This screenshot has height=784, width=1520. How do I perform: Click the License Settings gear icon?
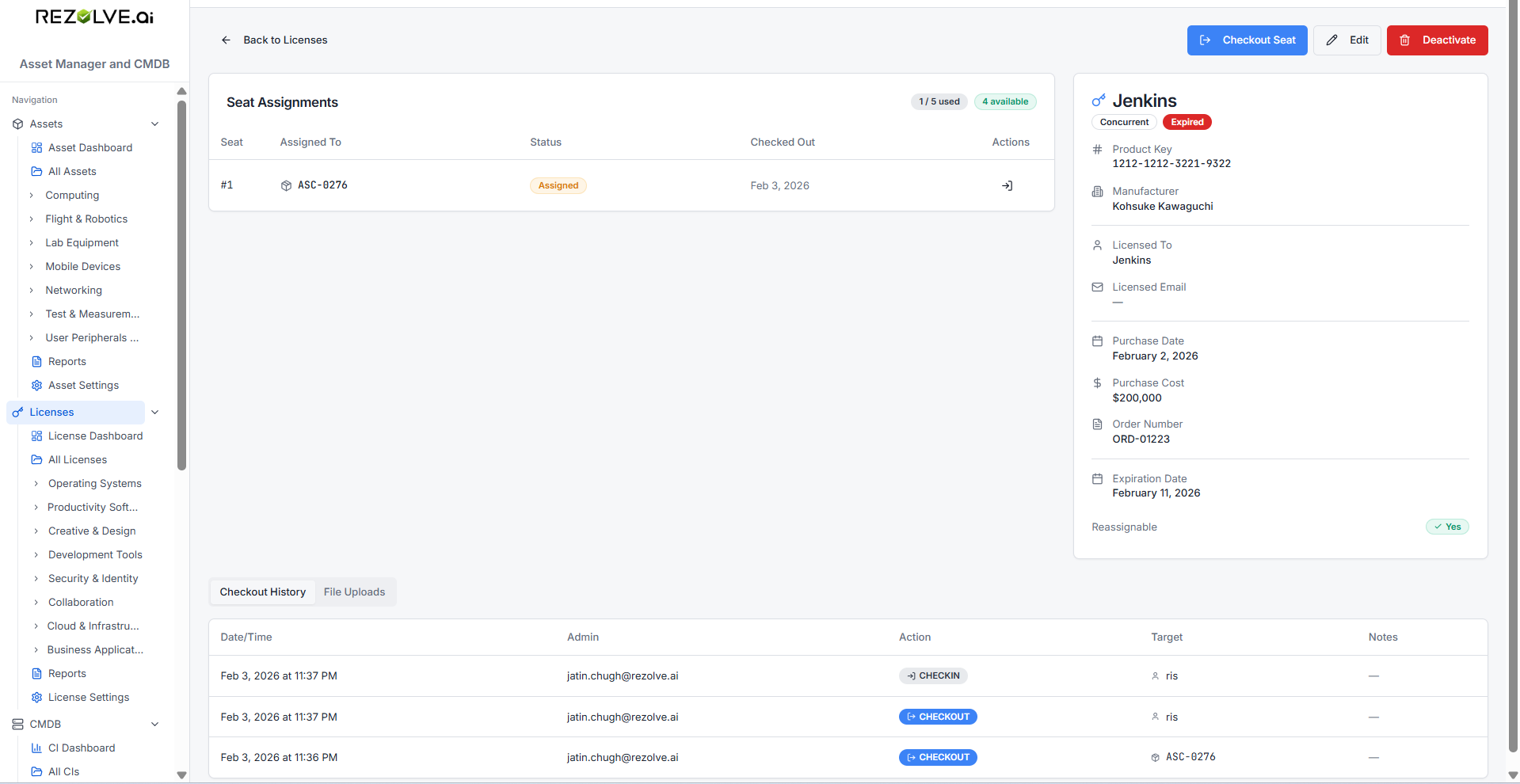pyautogui.click(x=36, y=698)
